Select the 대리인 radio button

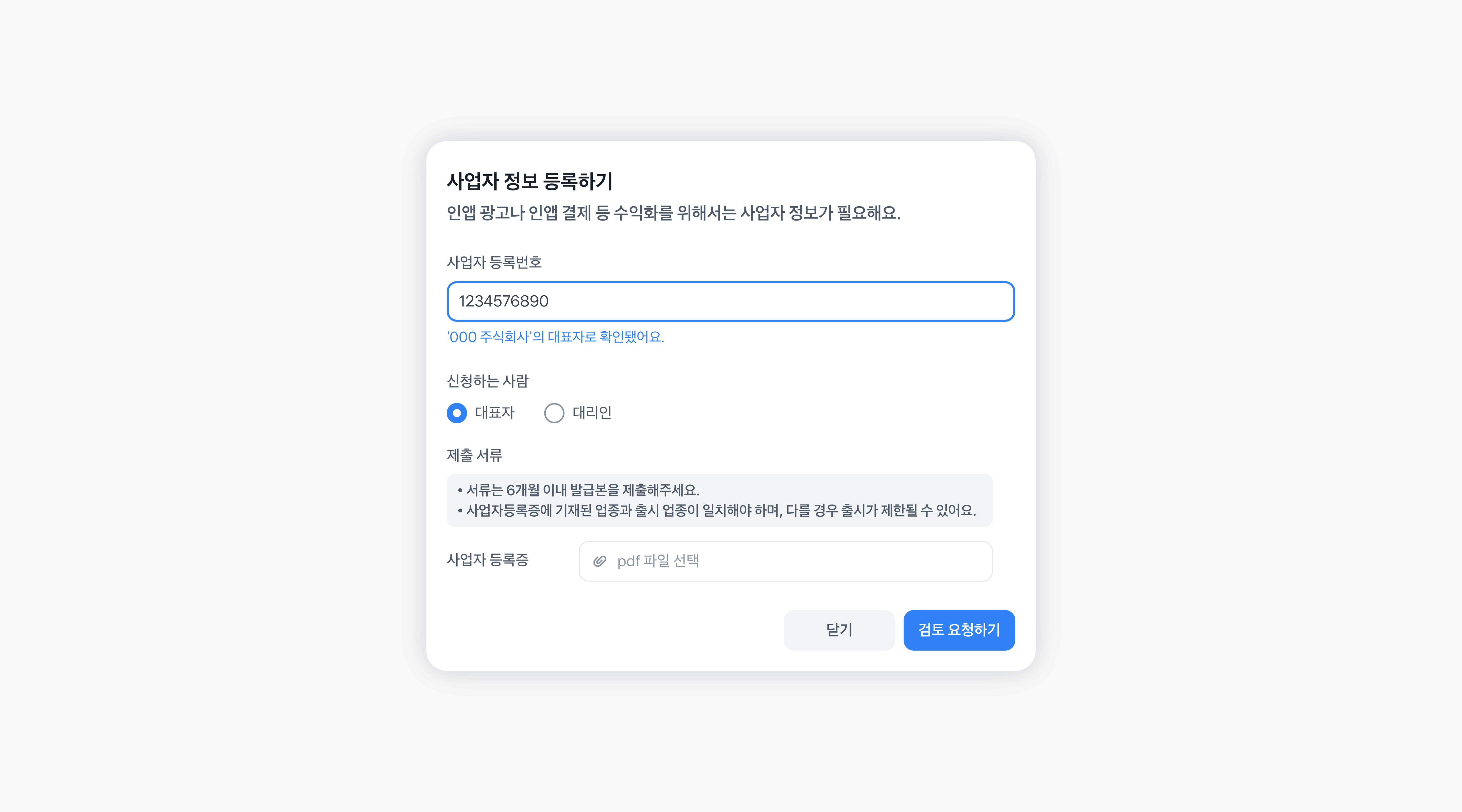click(554, 413)
